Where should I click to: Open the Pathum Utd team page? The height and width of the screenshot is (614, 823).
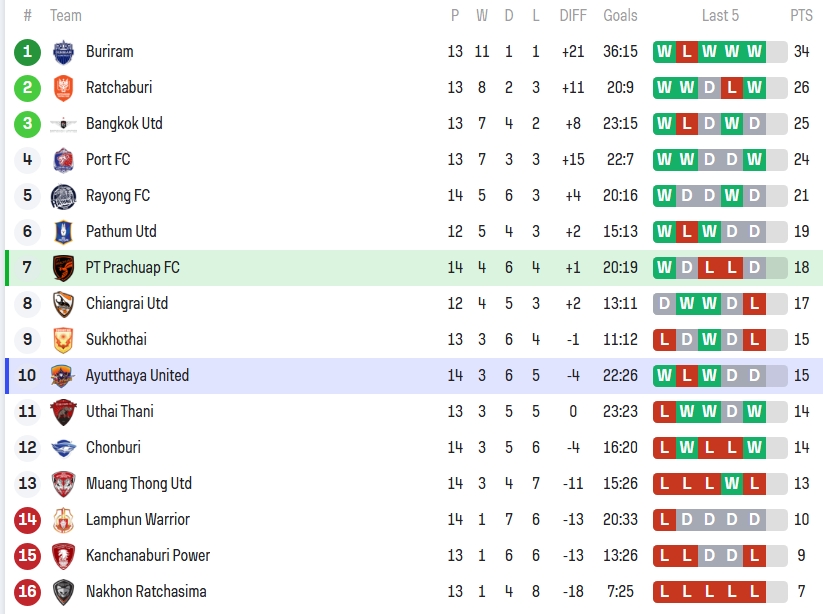tap(121, 232)
